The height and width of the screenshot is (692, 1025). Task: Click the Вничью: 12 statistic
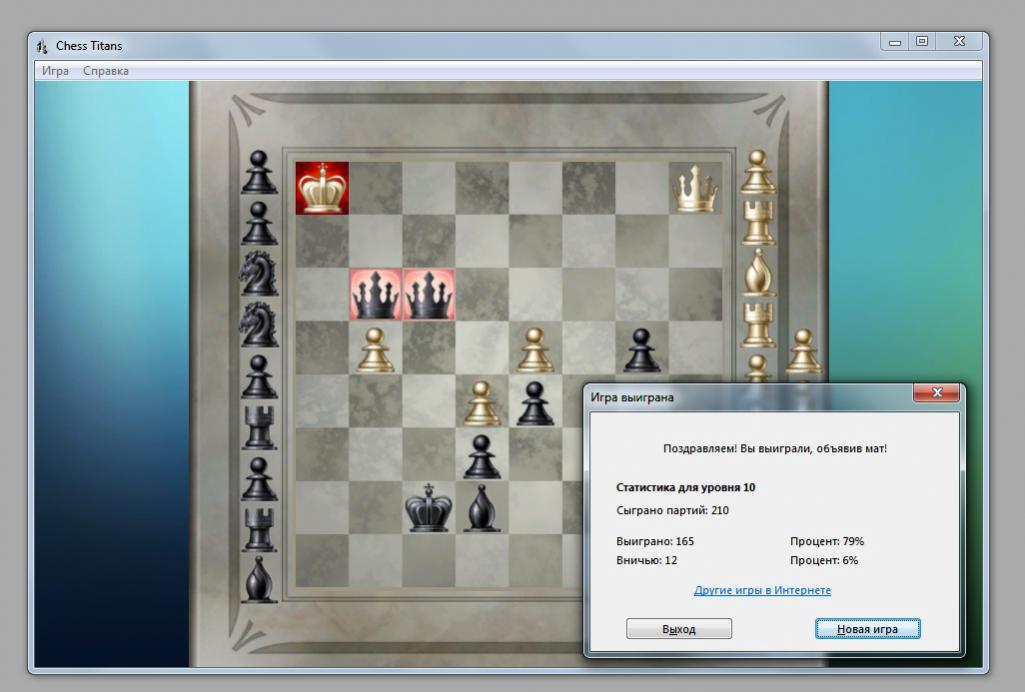(x=647, y=560)
